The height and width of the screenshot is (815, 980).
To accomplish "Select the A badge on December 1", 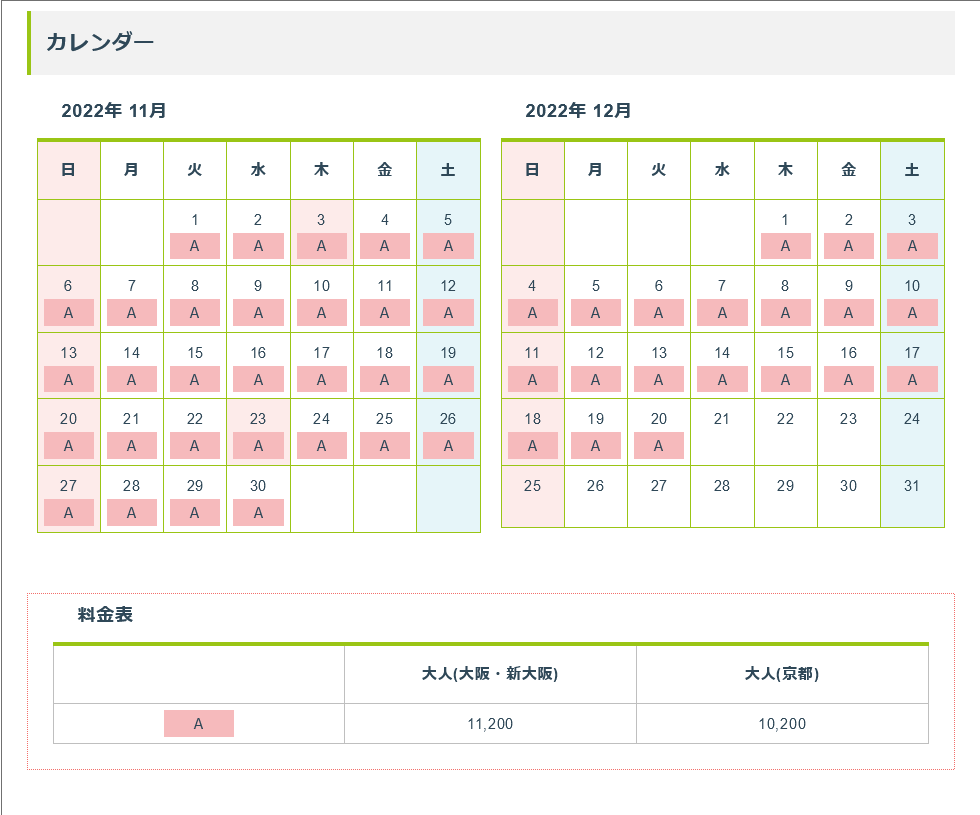I will point(785,246).
